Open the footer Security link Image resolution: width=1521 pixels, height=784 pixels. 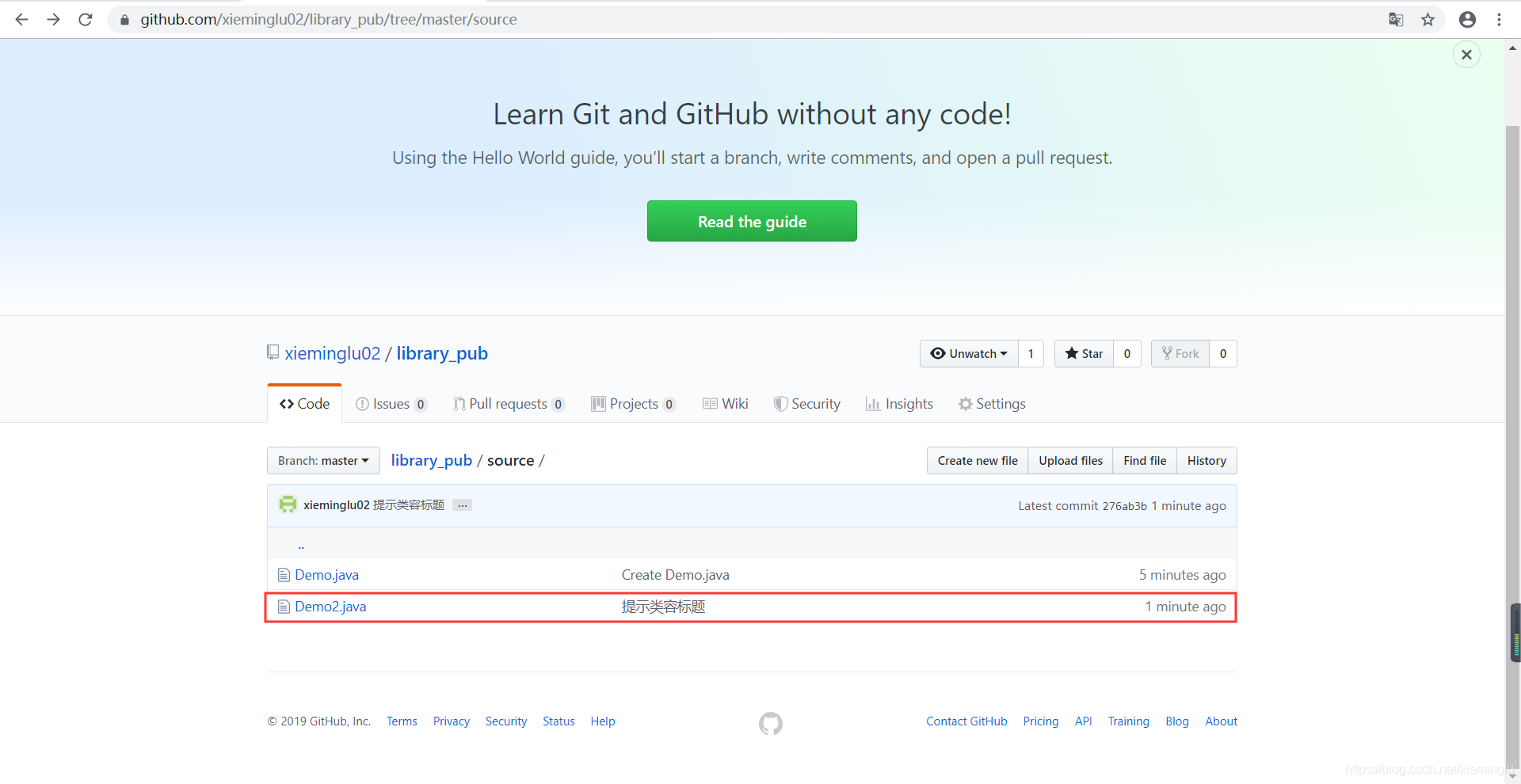[506, 721]
